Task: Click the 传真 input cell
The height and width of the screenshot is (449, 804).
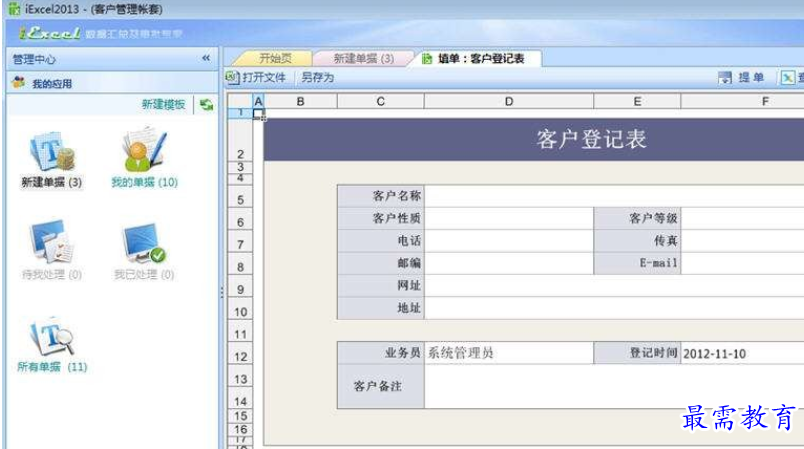Action: pos(742,241)
